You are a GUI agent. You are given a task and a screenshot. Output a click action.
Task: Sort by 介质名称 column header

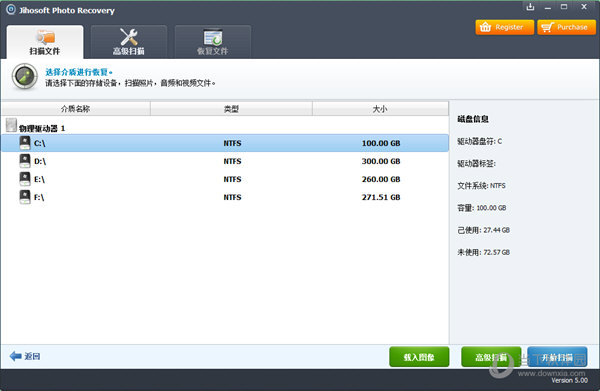(x=76, y=109)
